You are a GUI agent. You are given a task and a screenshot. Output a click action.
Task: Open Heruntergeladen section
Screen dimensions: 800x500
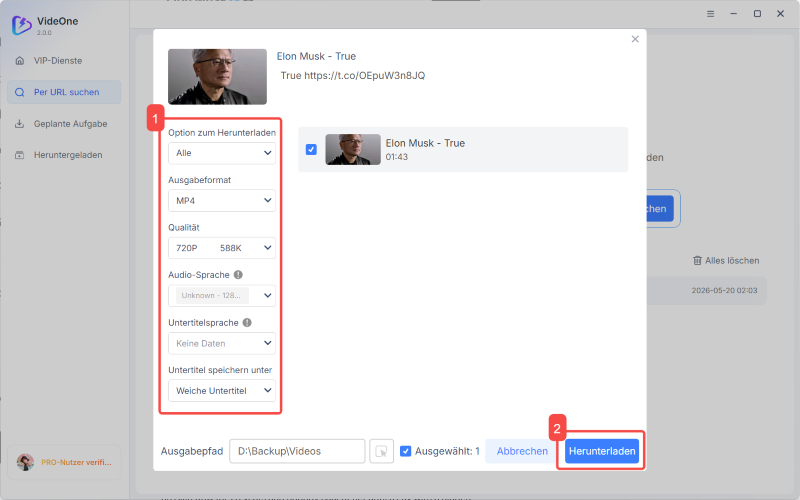64,155
